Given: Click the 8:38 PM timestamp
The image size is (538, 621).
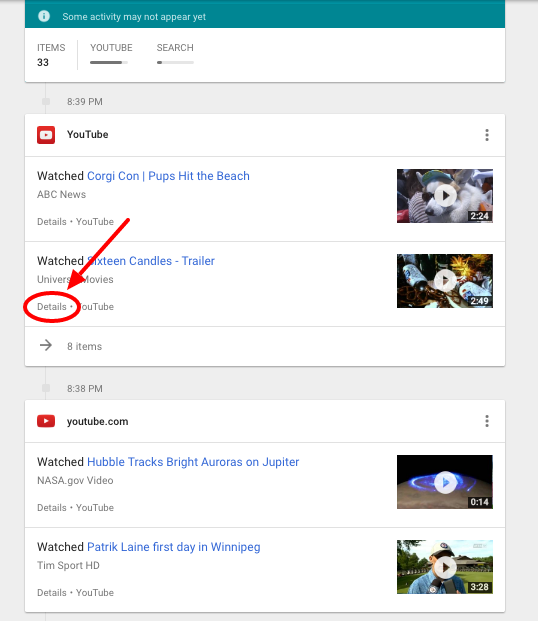Looking at the screenshot, I should [85, 389].
